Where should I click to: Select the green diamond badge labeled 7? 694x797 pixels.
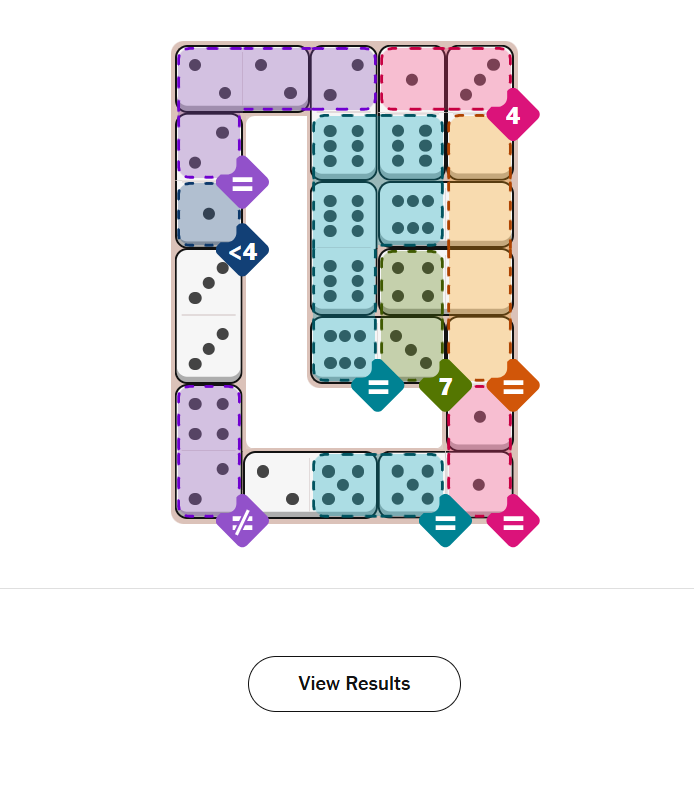pos(445,386)
